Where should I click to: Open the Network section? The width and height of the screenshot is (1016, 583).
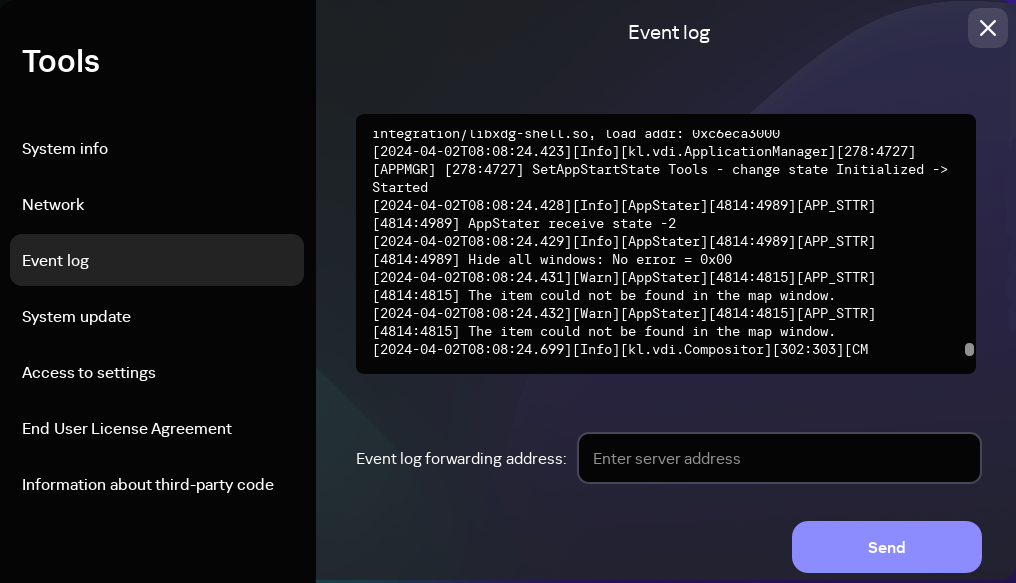pos(53,204)
